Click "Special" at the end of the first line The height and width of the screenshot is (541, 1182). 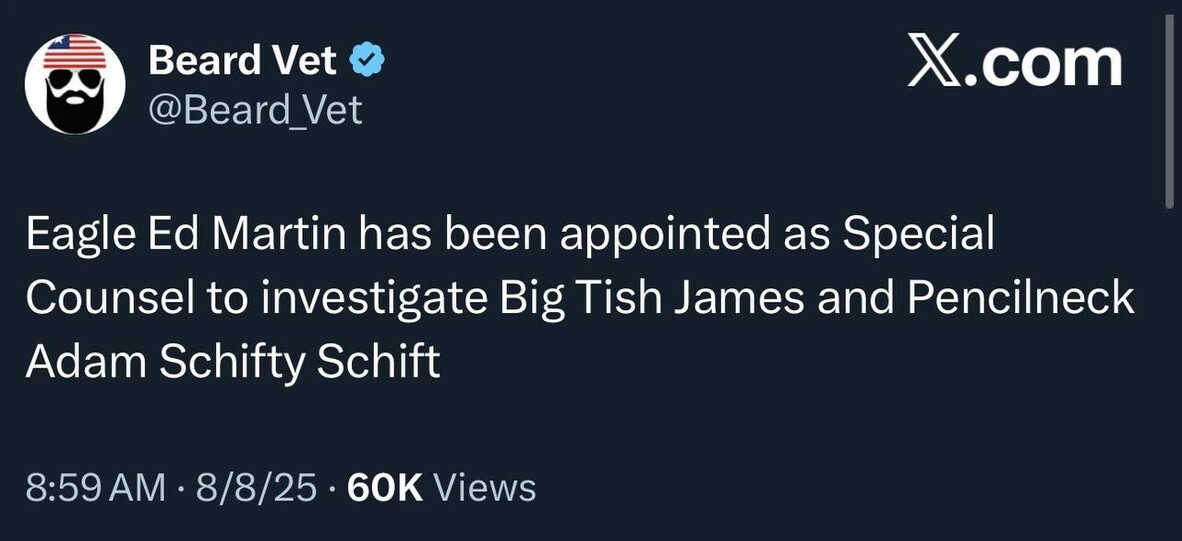920,235
